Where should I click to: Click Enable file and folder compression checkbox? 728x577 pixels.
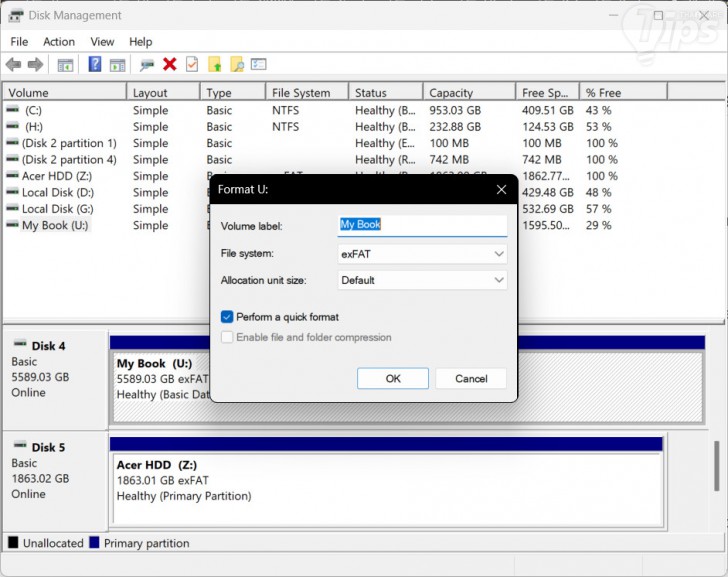point(227,337)
